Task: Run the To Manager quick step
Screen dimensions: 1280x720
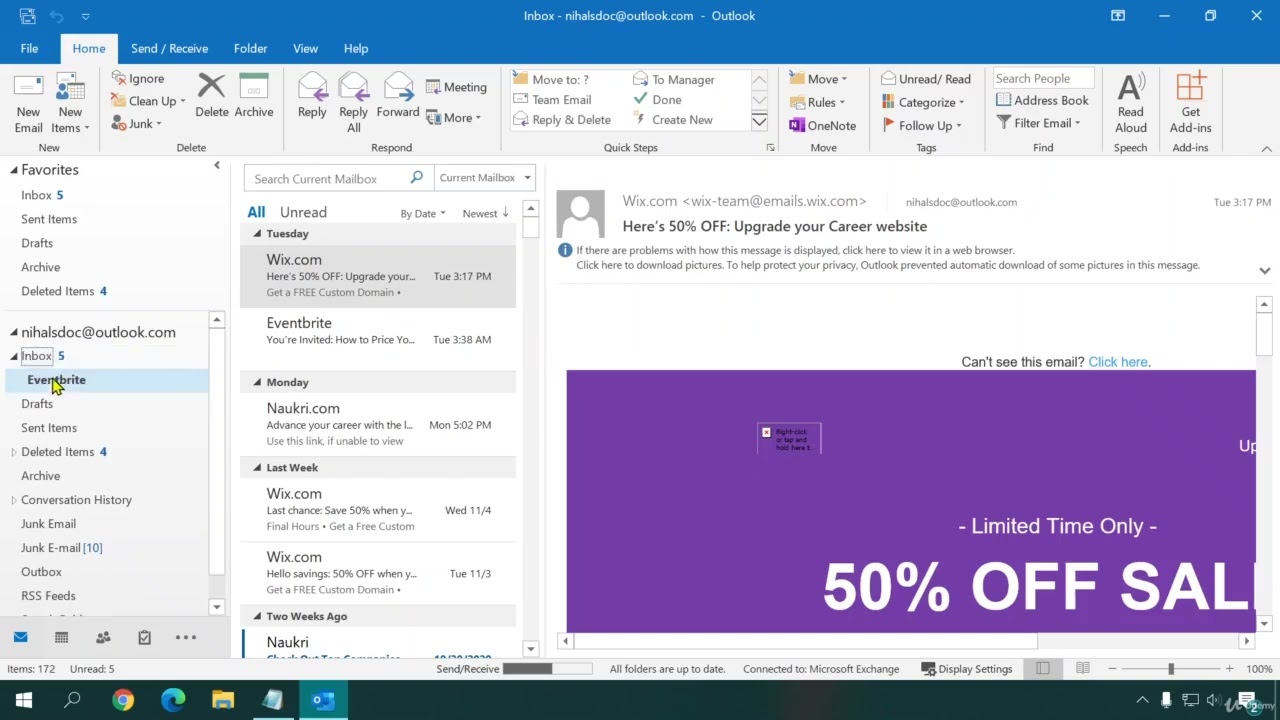Action: pyautogui.click(x=673, y=80)
